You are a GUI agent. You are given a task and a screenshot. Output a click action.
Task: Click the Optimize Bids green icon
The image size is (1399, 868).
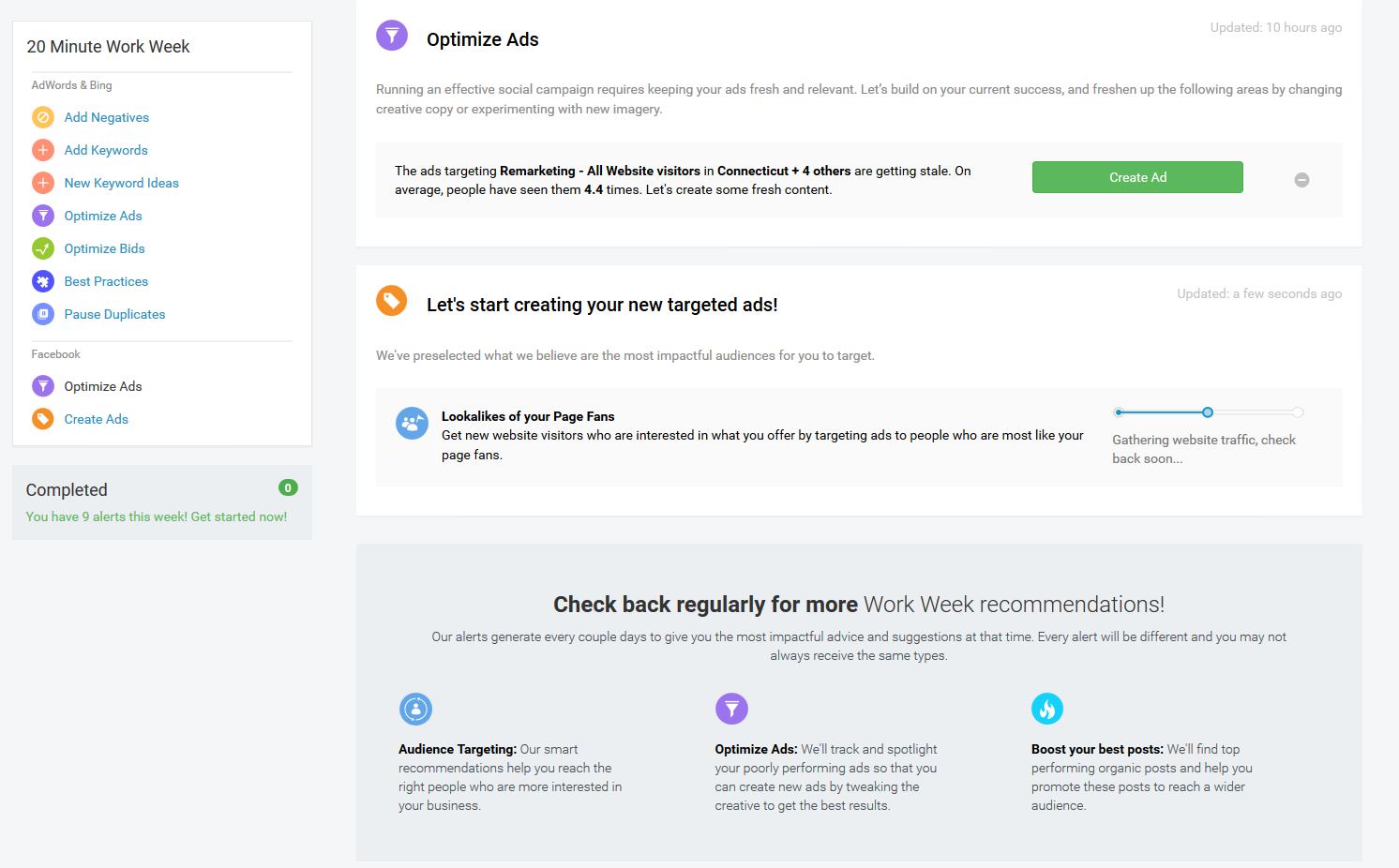43,248
